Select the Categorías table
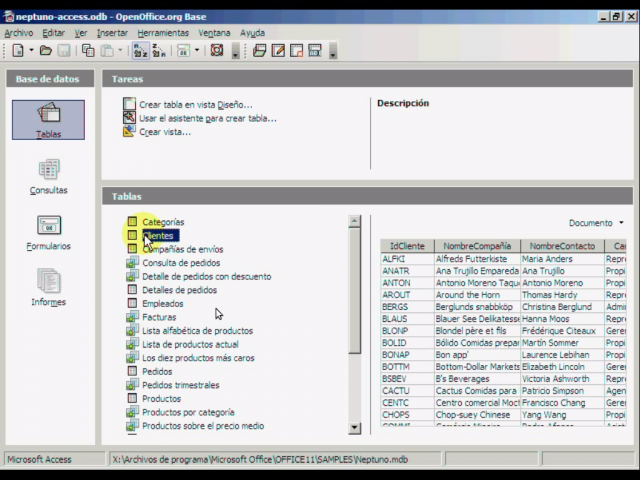This screenshot has height=480, width=640. click(x=163, y=222)
